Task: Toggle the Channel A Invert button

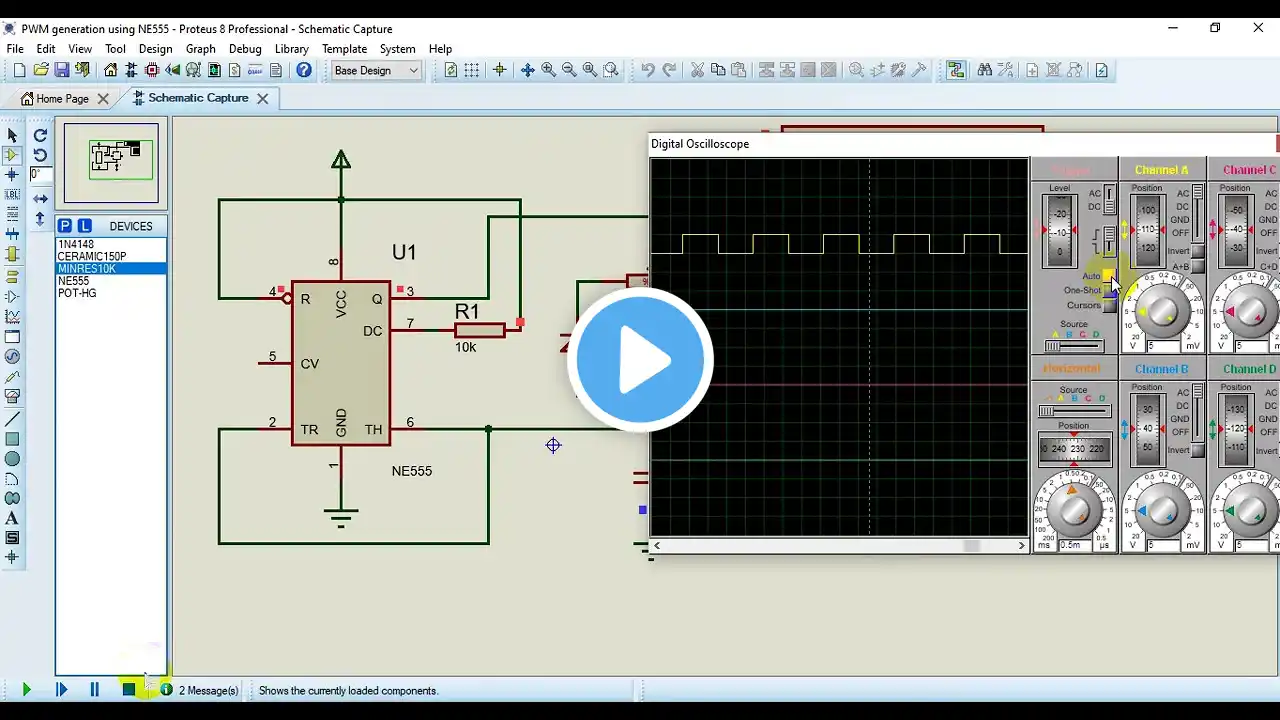Action: click(1196, 251)
